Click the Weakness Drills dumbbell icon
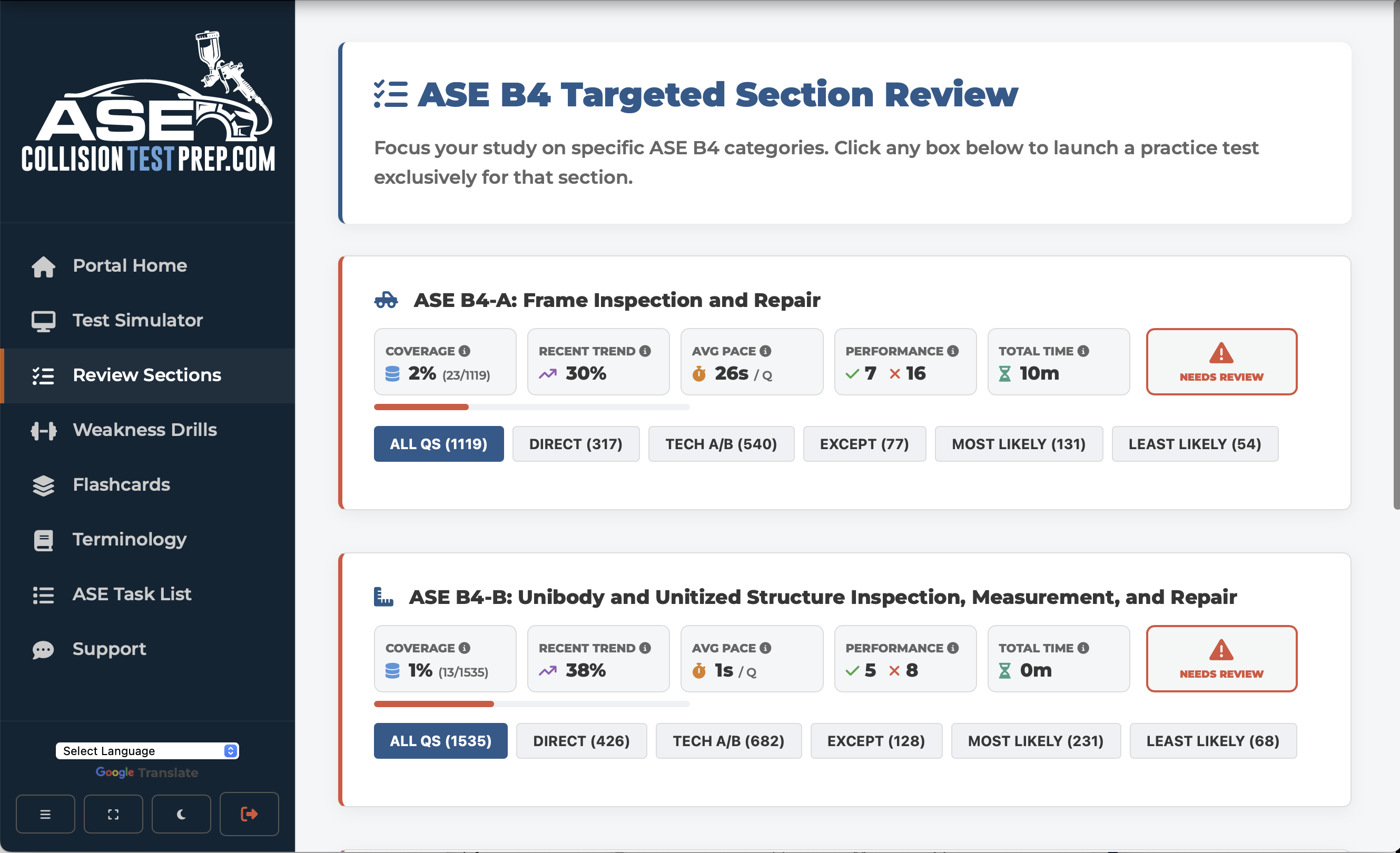 (x=43, y=431)
